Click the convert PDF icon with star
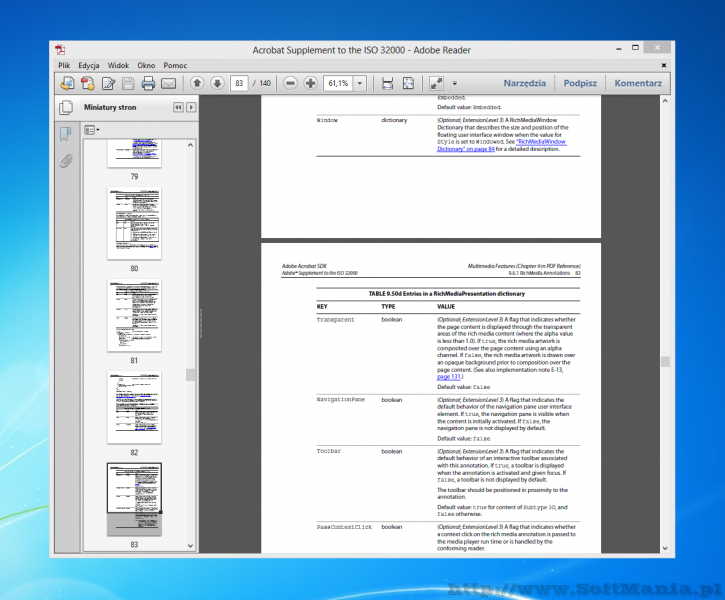This screenshot has width=725, height=600. [87, 83]
